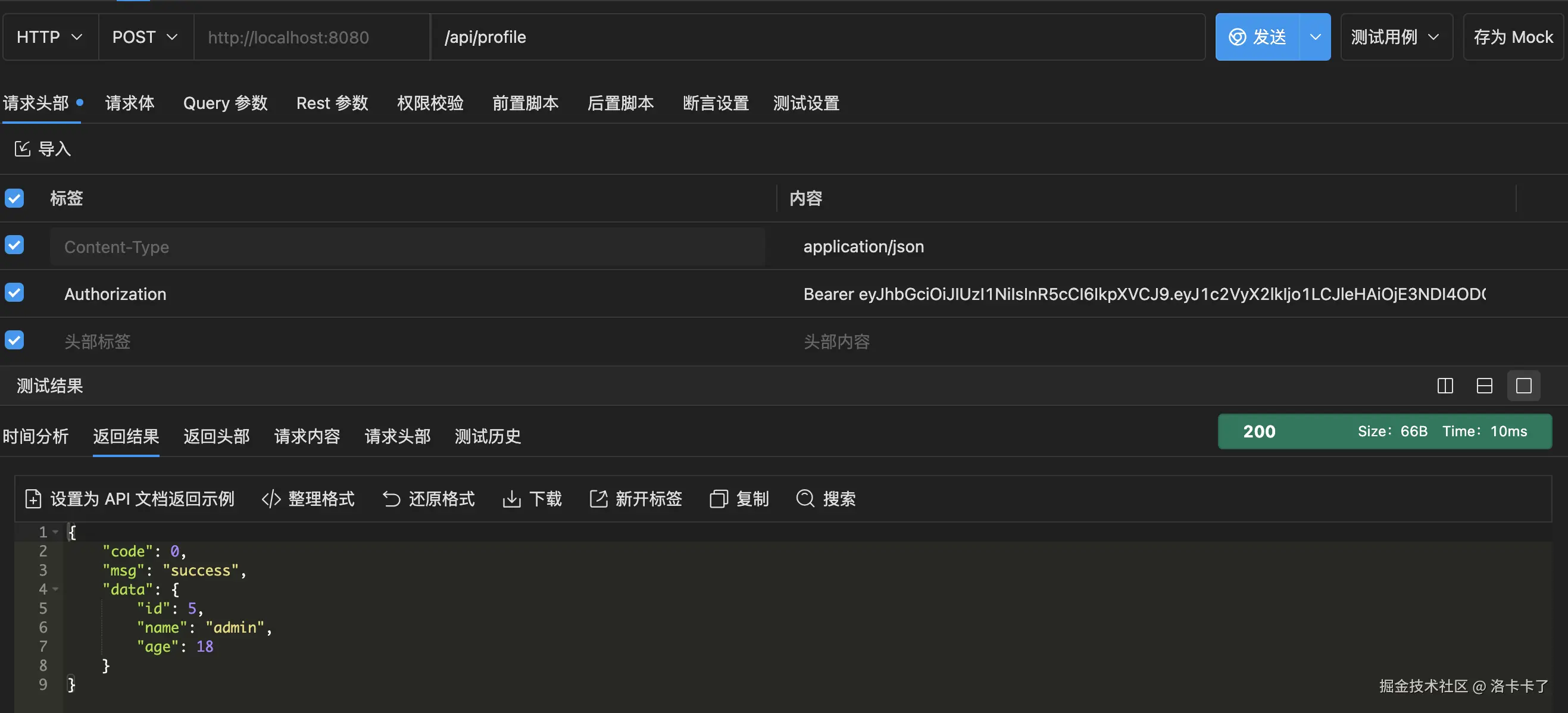
Task: Click the 搜索 button label
Action: click(x=839, y=499)
